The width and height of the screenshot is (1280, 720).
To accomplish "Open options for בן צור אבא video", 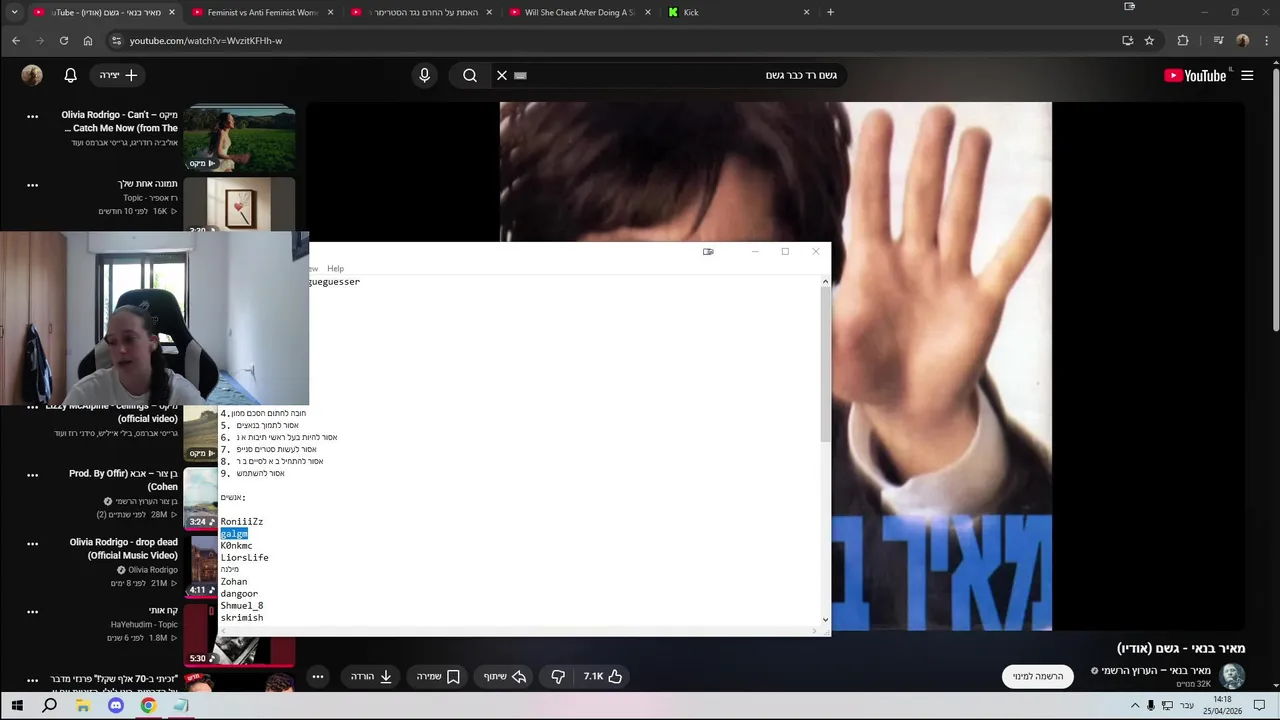I will (x=32, y=475).
